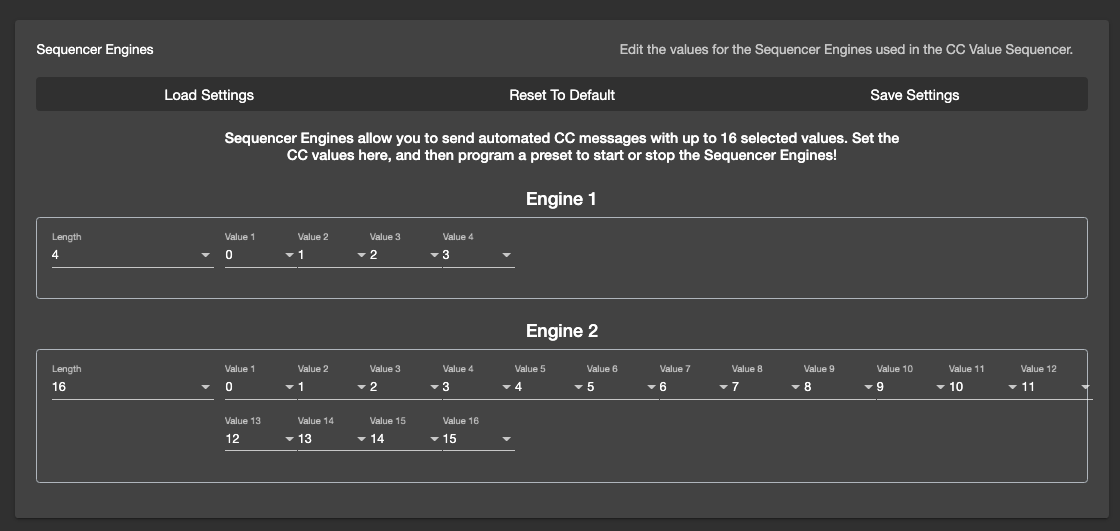
Task: Open Engine 2 Value 3 dropdown
Action: click(x=405, y=387)
